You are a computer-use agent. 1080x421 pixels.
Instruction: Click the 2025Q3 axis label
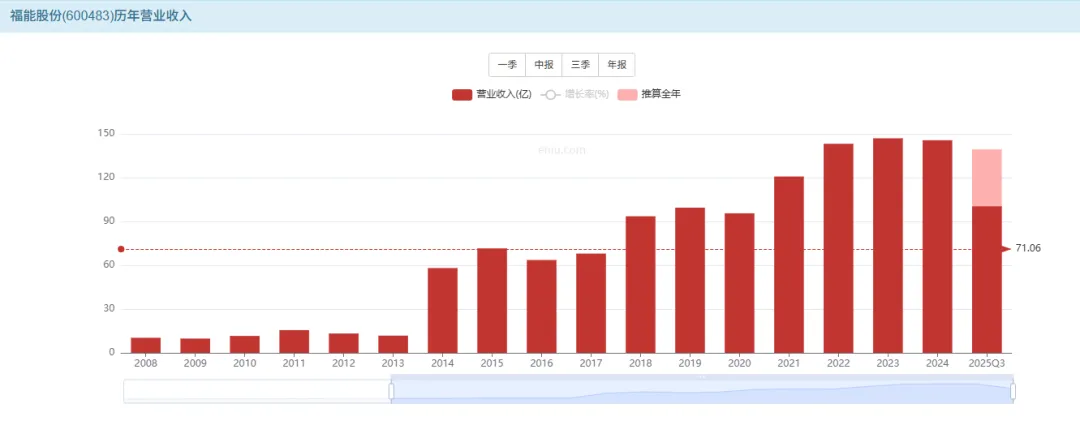pyautogui.click(x=987, y=362)
